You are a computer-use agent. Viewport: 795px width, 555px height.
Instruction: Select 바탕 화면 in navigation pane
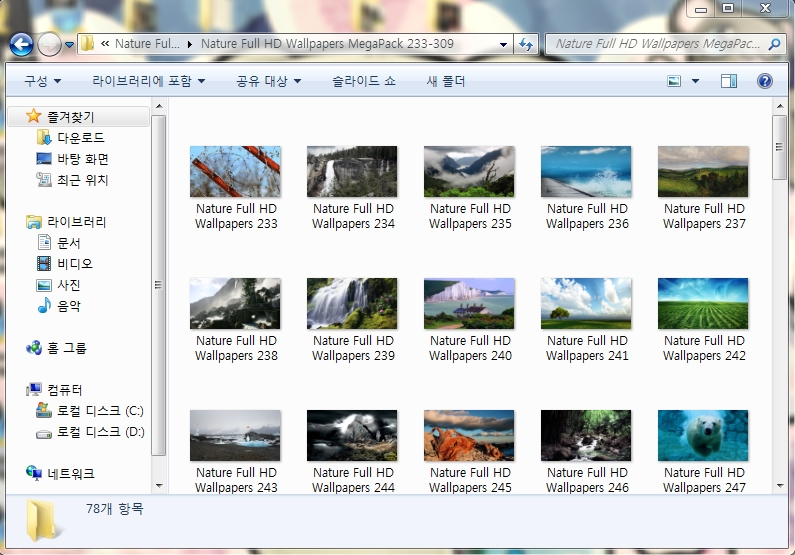click(82, 159)
